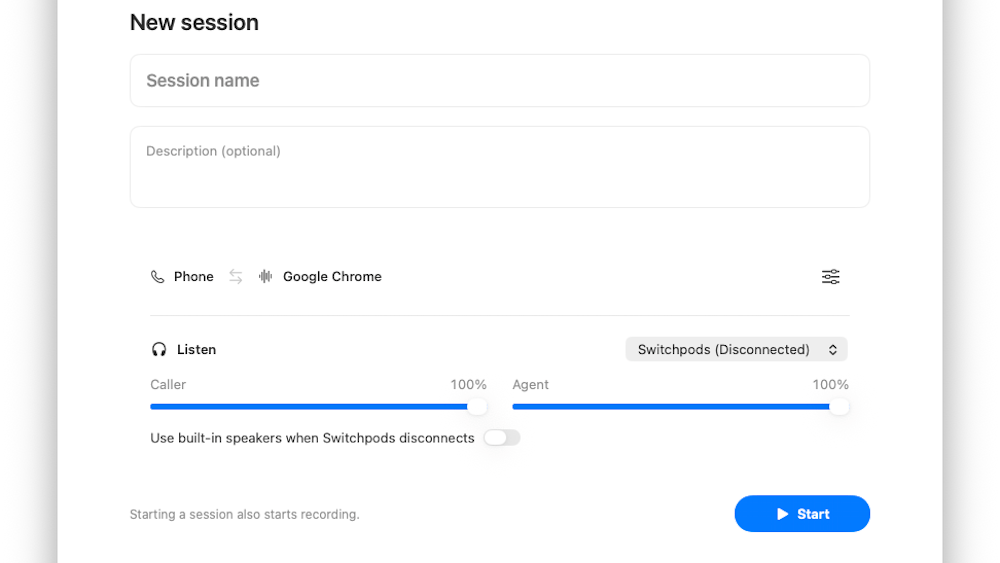Adjust the Agent volume slider

[680, 407]
